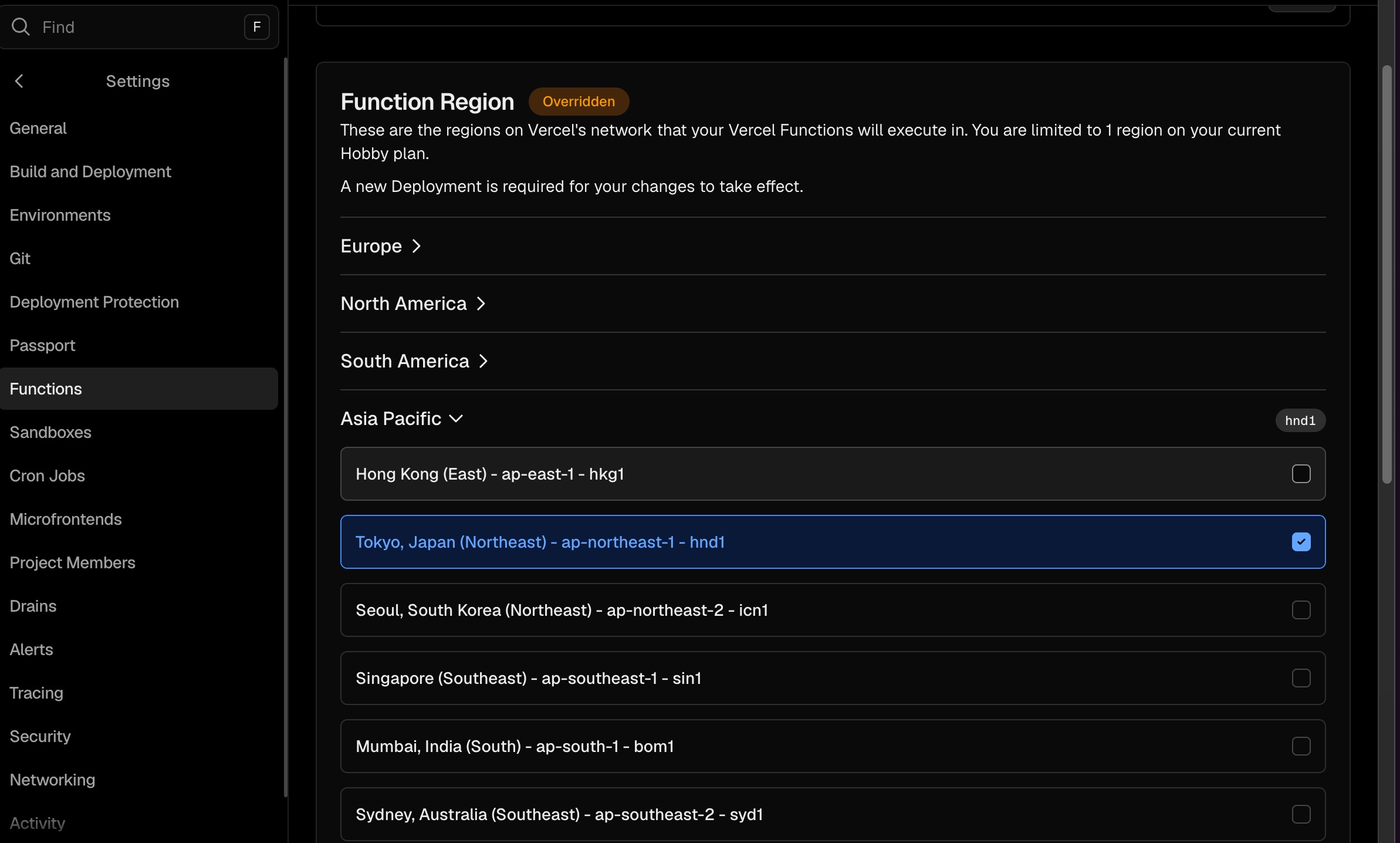
Task: Go back using the Settings back arrow
Action: tap(19, 81)
